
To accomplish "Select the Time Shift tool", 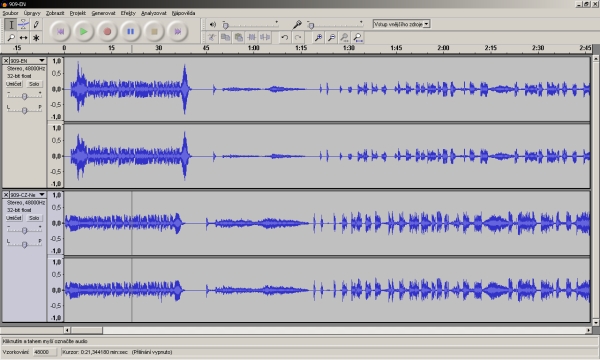I will [23, 37].
